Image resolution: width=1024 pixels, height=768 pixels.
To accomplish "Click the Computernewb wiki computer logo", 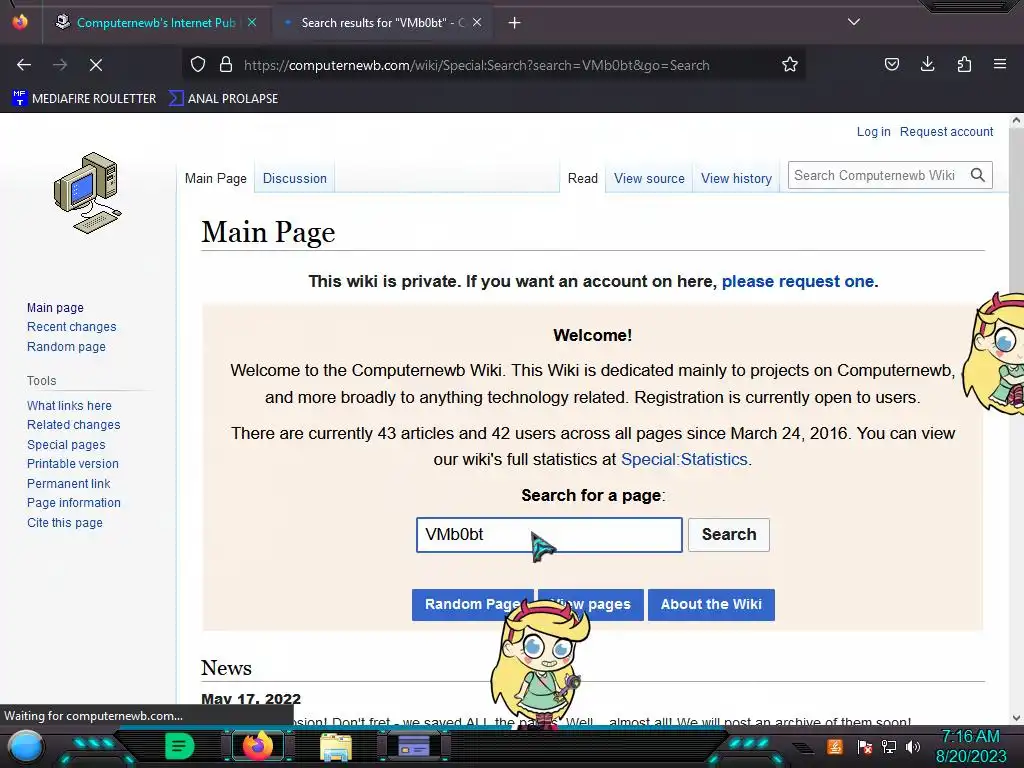I will 88,193.
